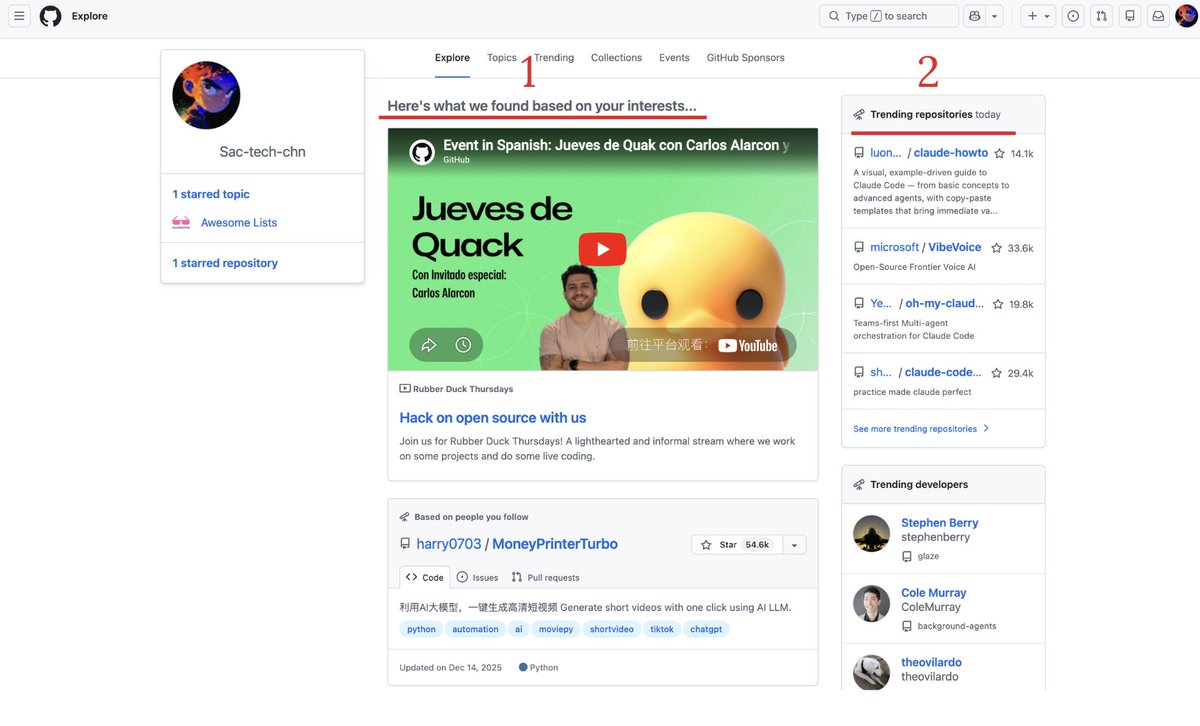
Task: Focus the Type / to search field
Action: pos(888,16)
